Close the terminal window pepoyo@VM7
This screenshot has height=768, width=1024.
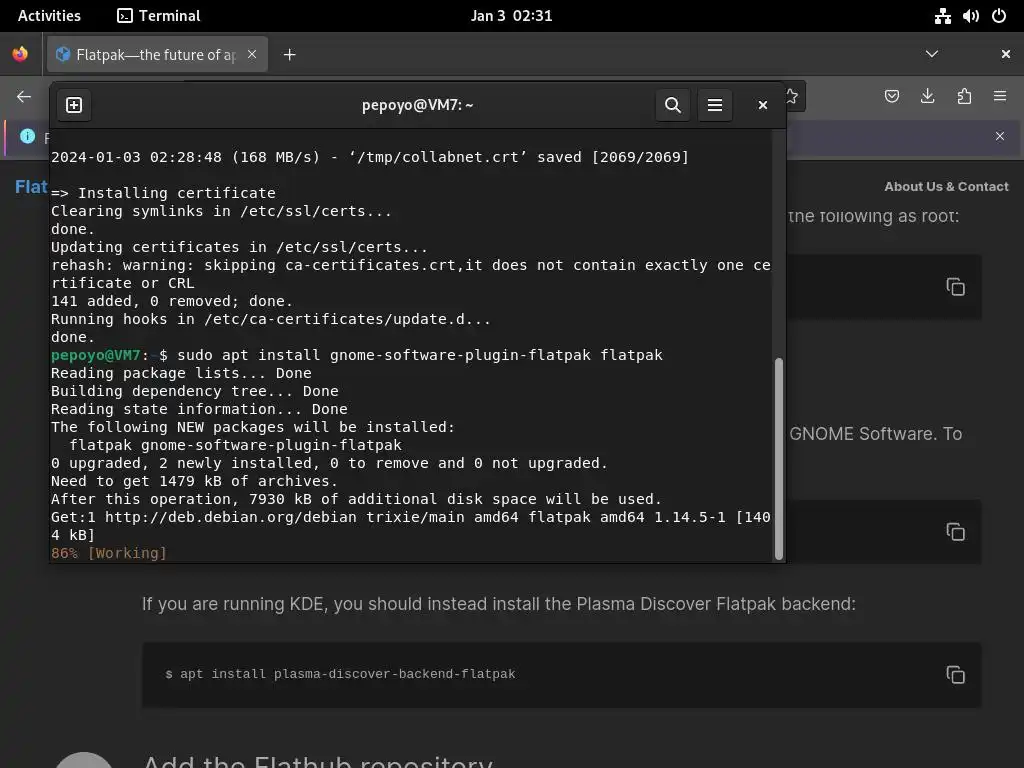tap(762, 105)
